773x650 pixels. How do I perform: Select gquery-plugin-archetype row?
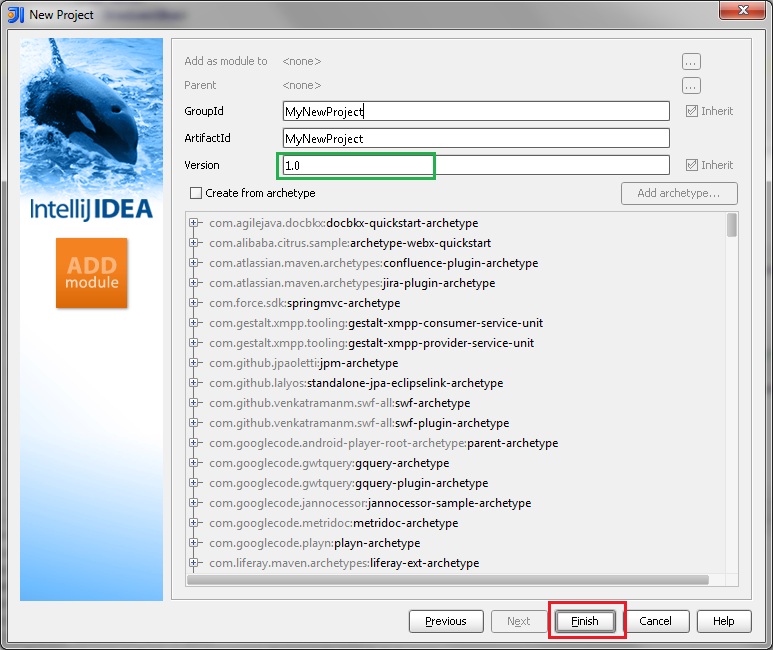[349, 483]
